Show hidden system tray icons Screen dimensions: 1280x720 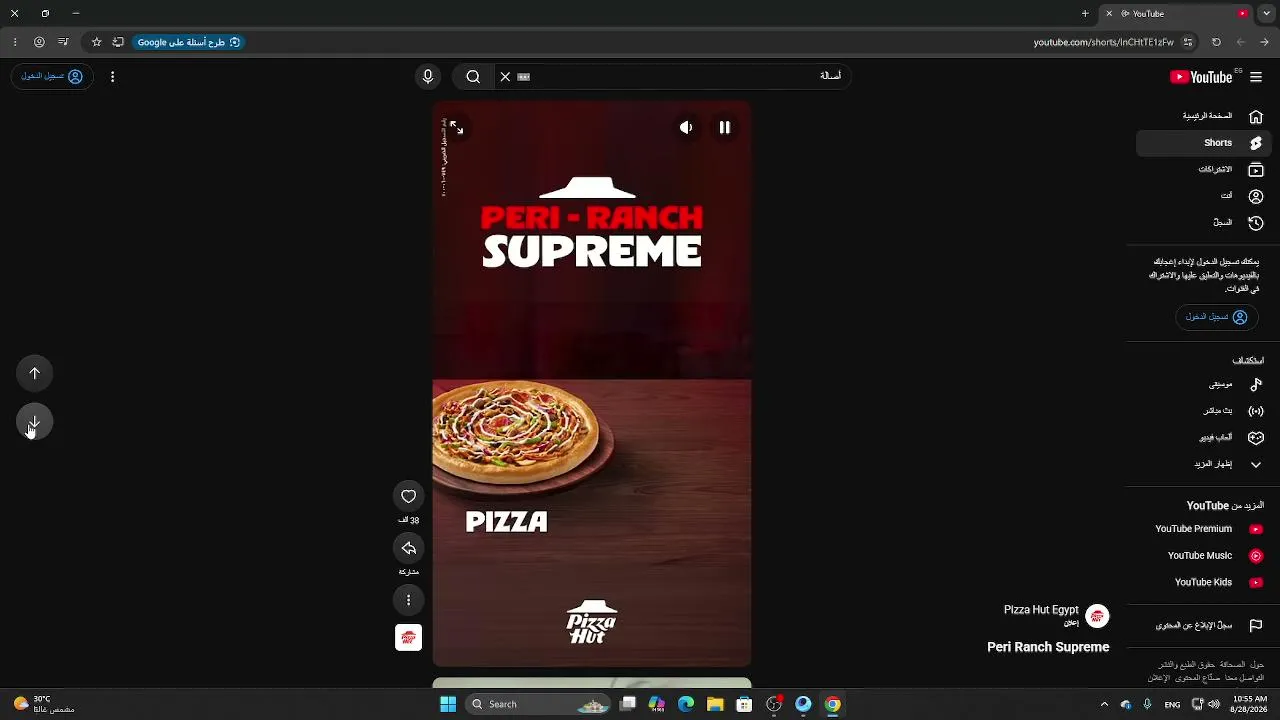pyautogui.click(x=1104, y=704)
